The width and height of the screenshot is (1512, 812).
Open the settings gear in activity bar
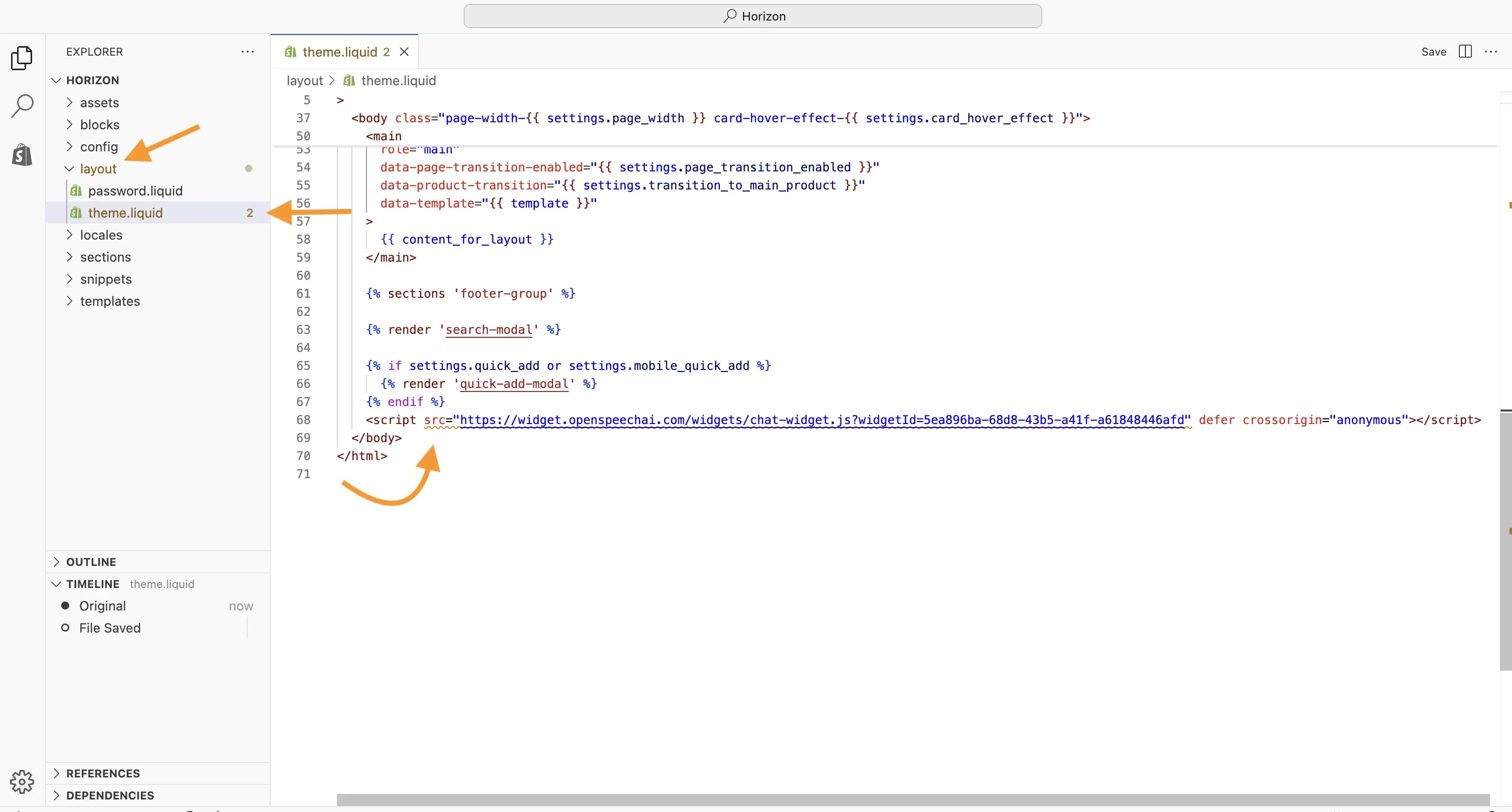coord(22,781)
